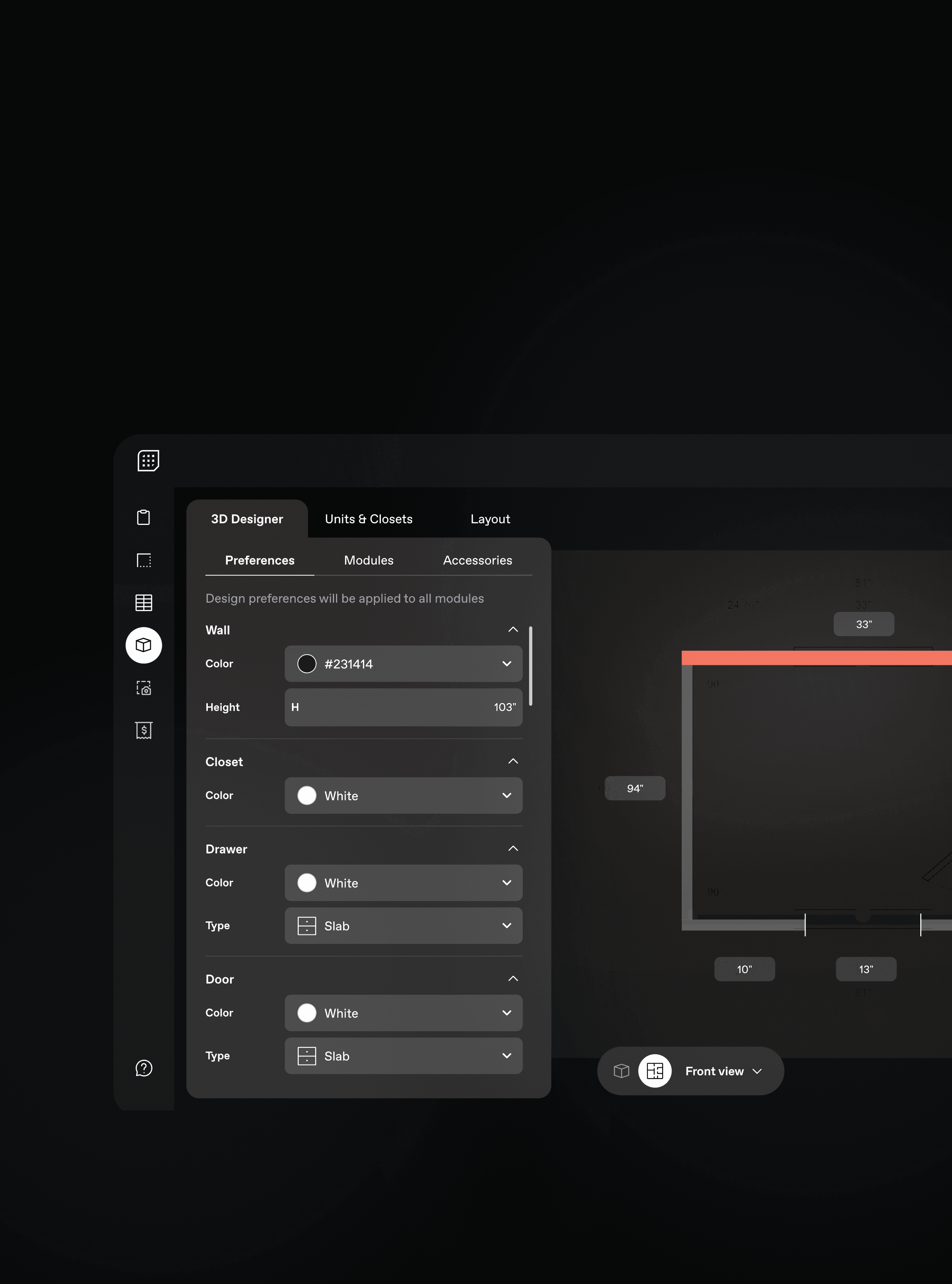This screenshot has width=952, height=1284.
Task: Open the Front view dropdown
Action: (723, 1071)
